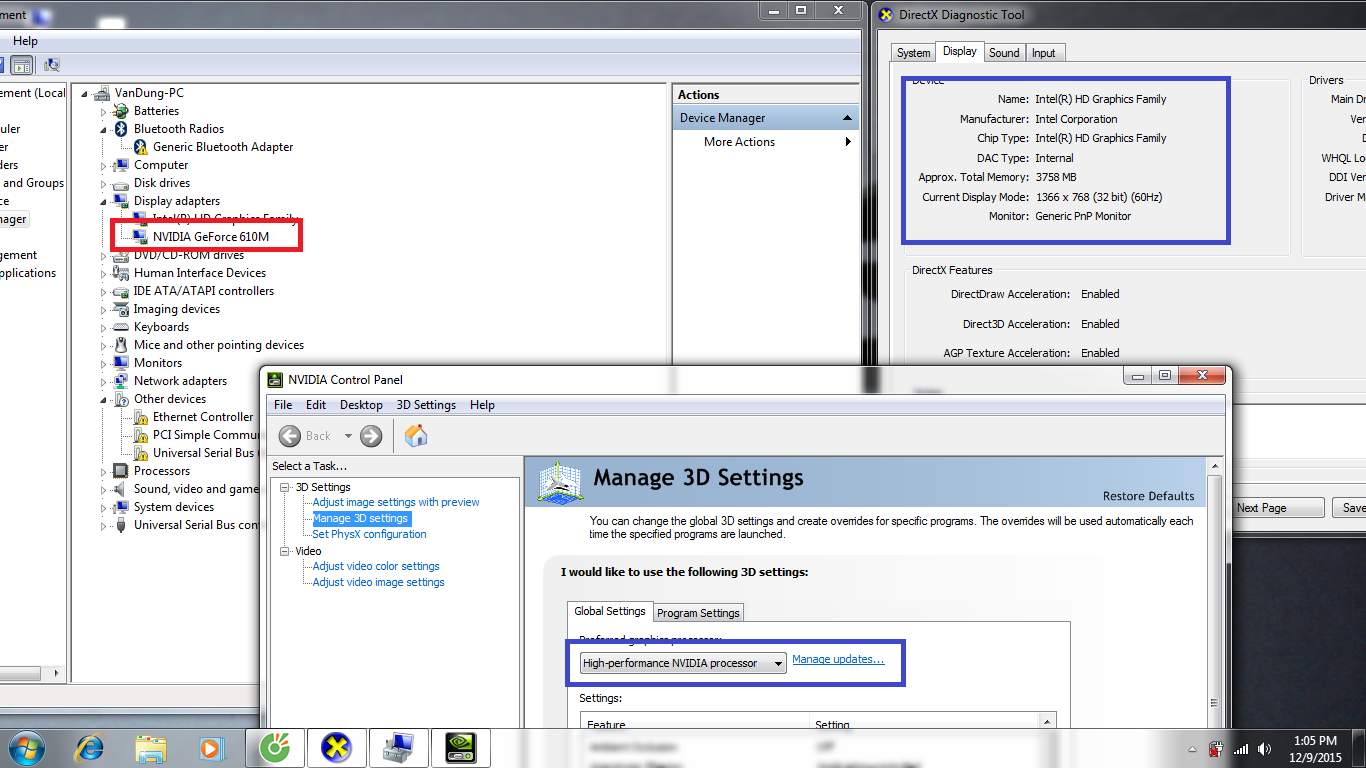Switch to Input tab in DirectX tool

1043,53
